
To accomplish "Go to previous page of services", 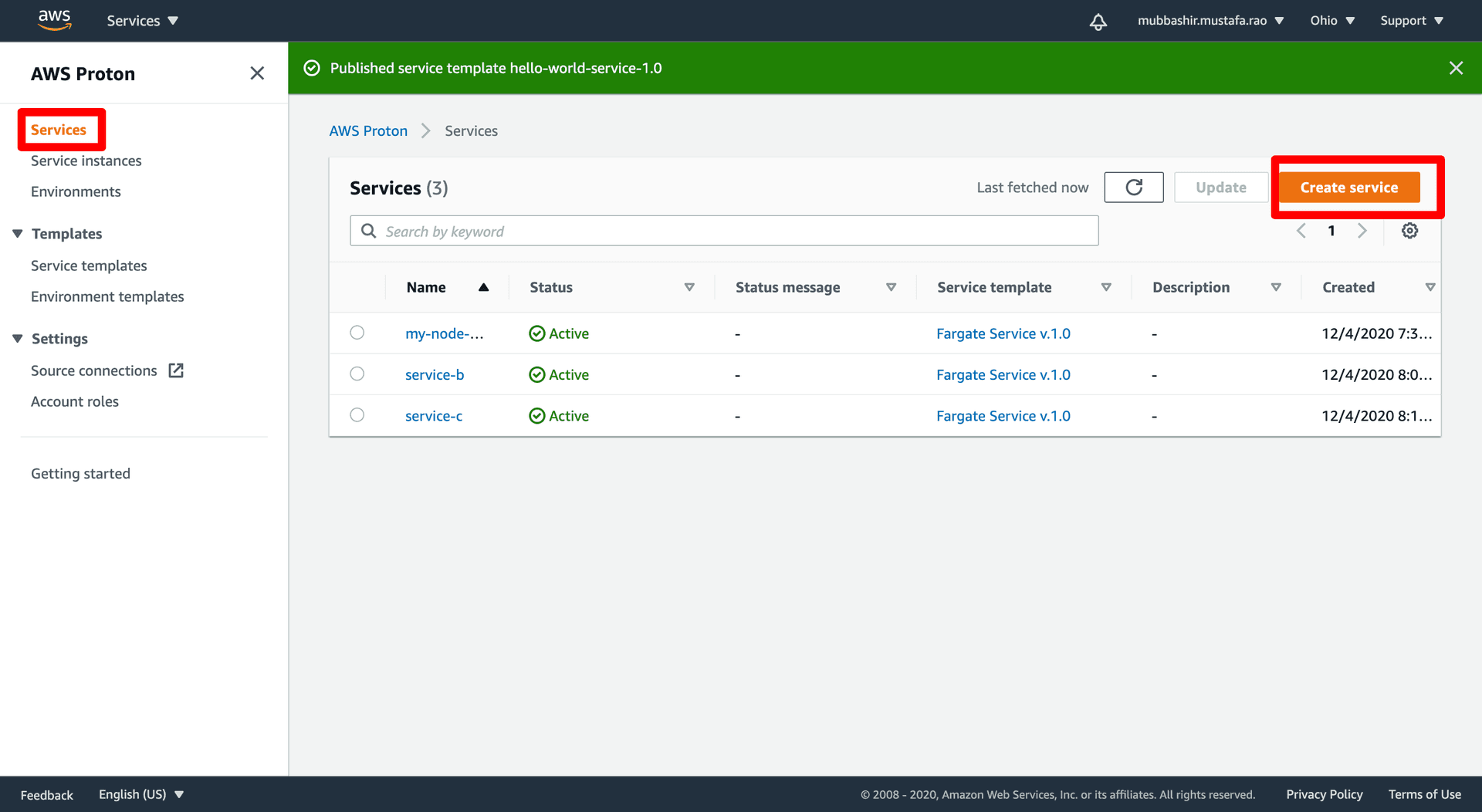I will 1301,231.
